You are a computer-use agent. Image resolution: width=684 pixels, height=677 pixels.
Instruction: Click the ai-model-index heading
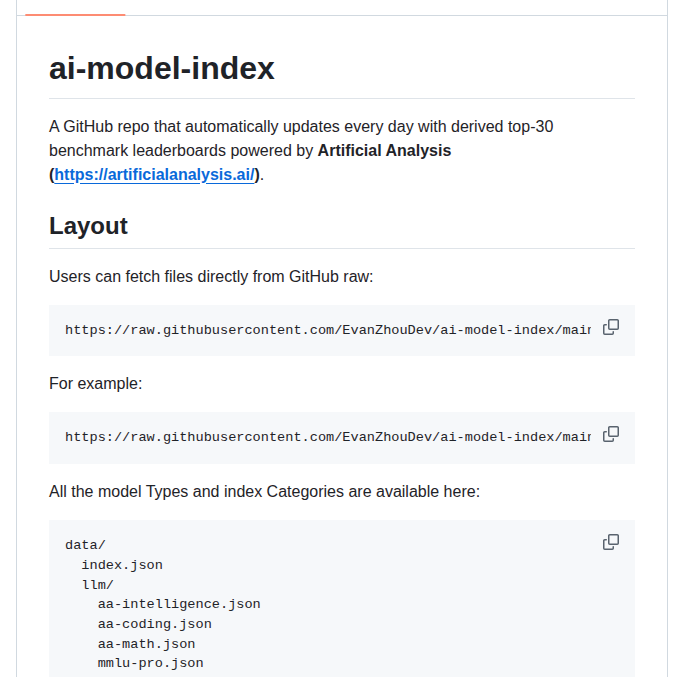coord(161,68)
